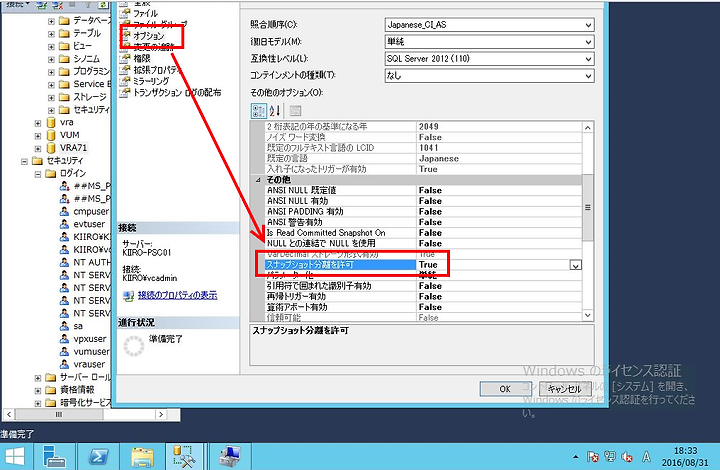Click the connection properties icon beside the link
720x470 pixels.
(129, 296)
